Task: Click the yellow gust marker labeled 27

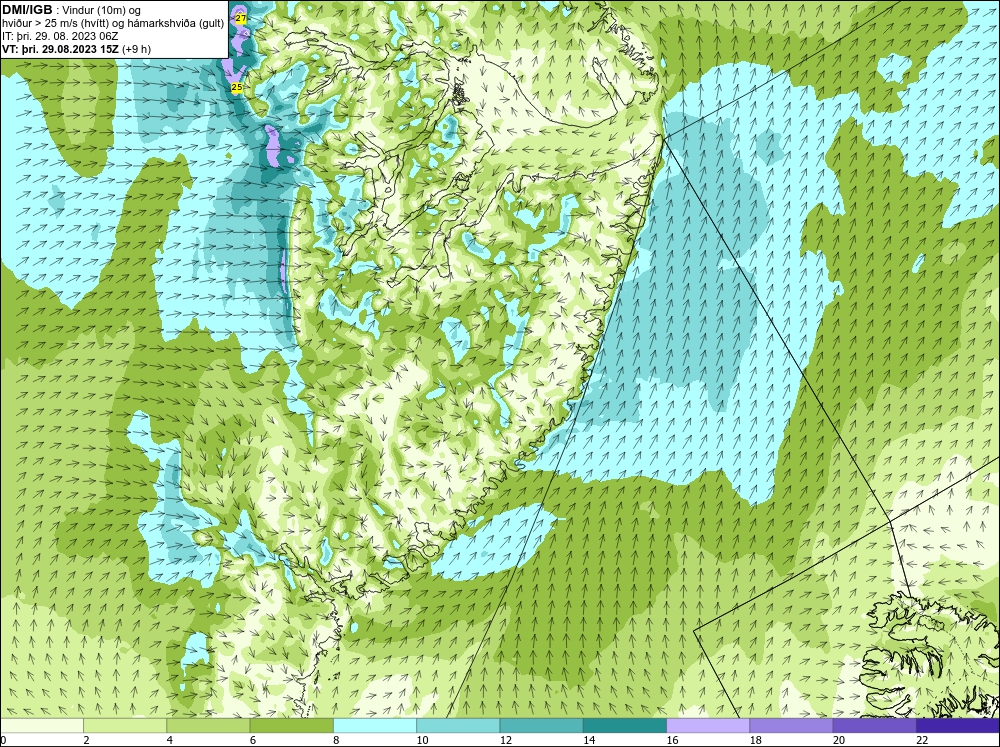Action: pyautogui.click(x=240, y=18)
